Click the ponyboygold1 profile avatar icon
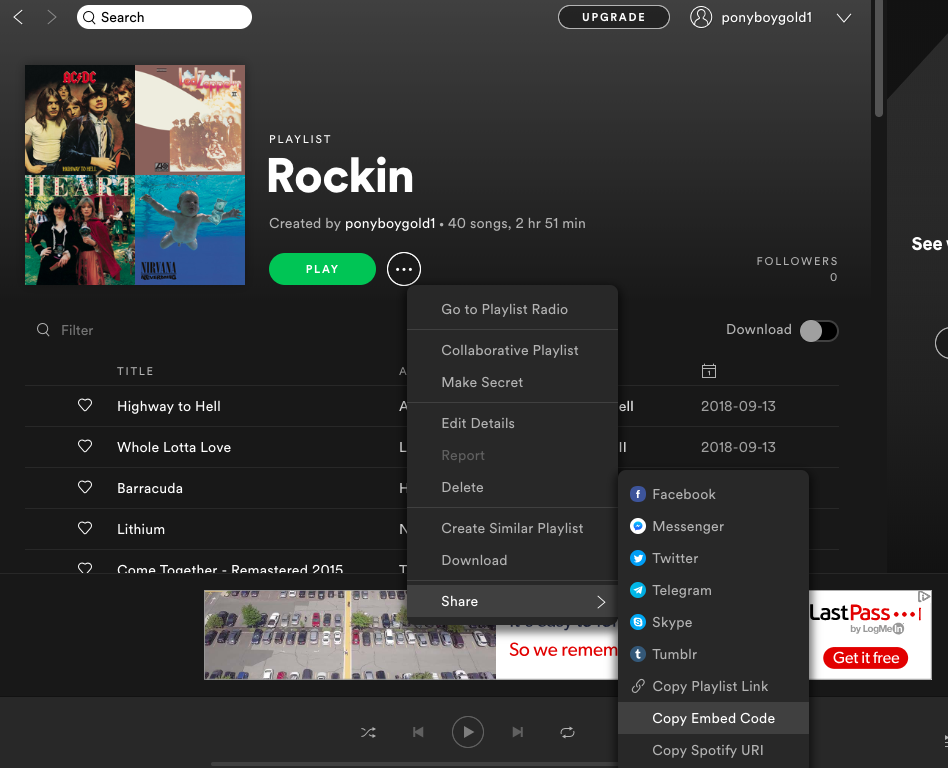The image size is (948, 768). (x=701, y=17)
